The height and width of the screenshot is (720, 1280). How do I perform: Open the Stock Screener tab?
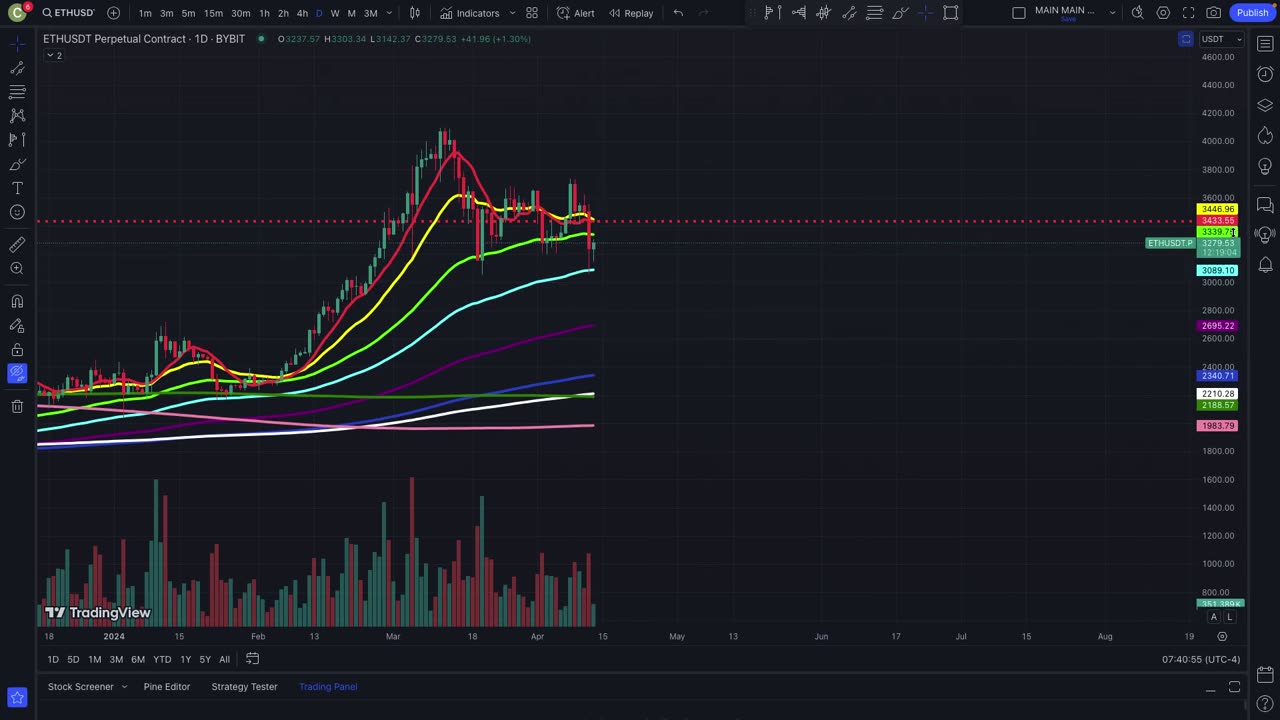coord(81,687)
